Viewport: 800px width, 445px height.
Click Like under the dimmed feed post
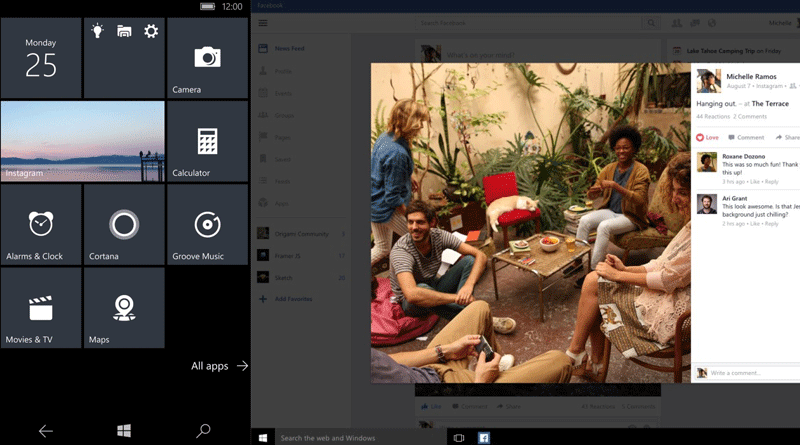click(431, 407)
